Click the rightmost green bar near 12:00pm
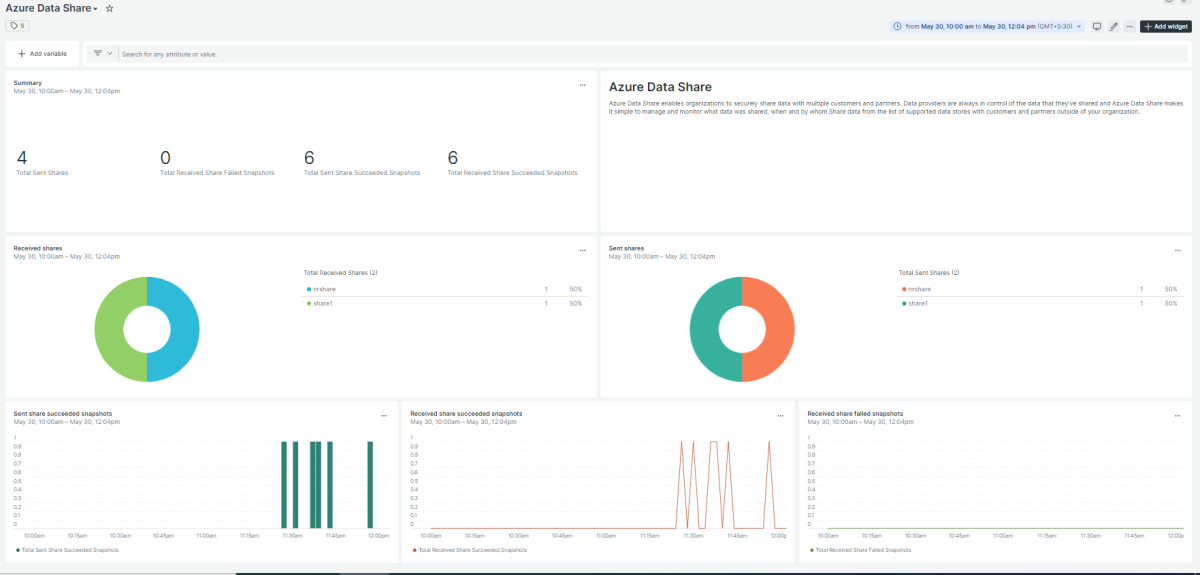This screenshot has height=575, width=1200. [x=370, y=485]
